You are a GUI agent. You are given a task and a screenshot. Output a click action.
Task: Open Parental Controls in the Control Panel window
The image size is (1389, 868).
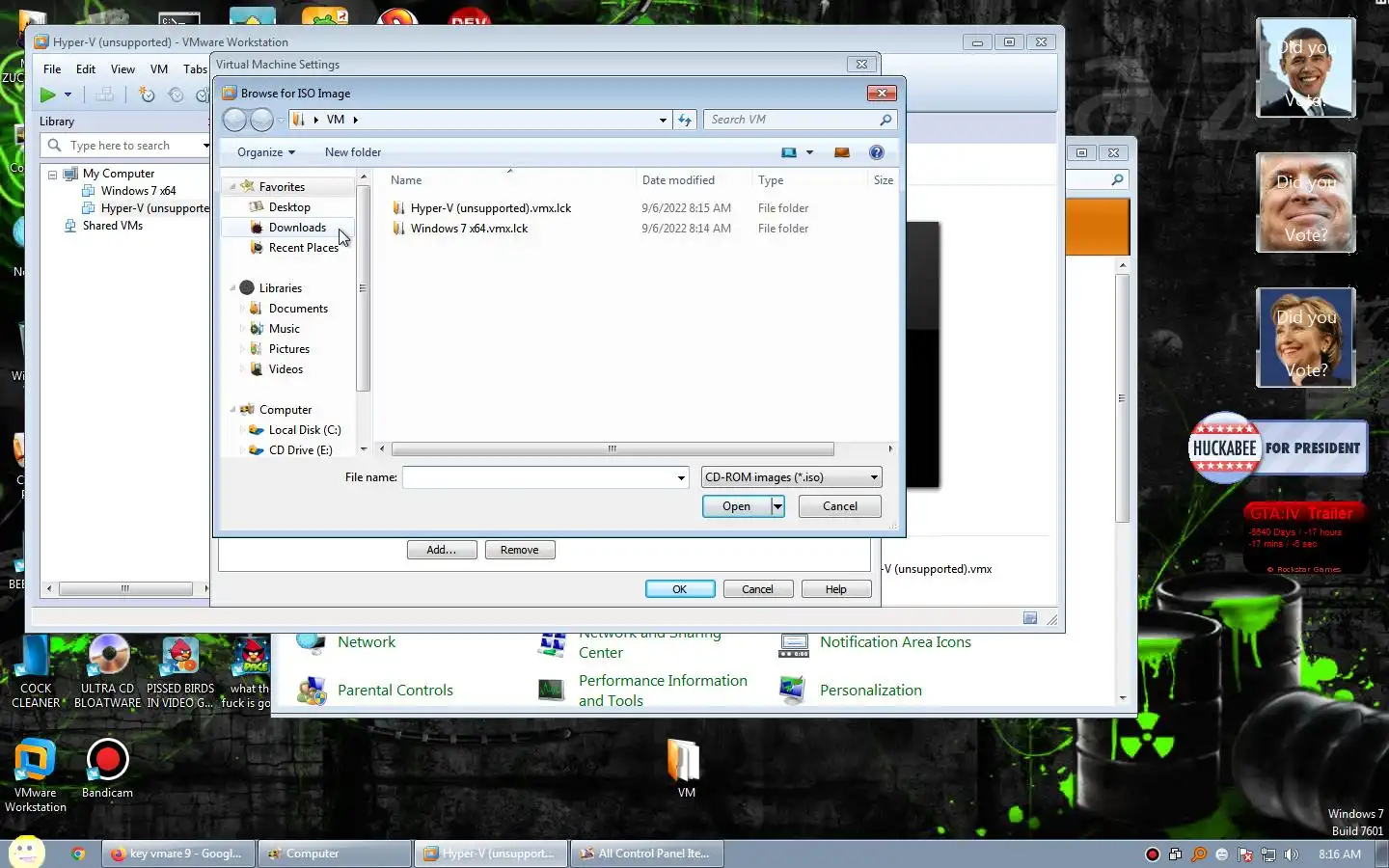pos(395,691)
